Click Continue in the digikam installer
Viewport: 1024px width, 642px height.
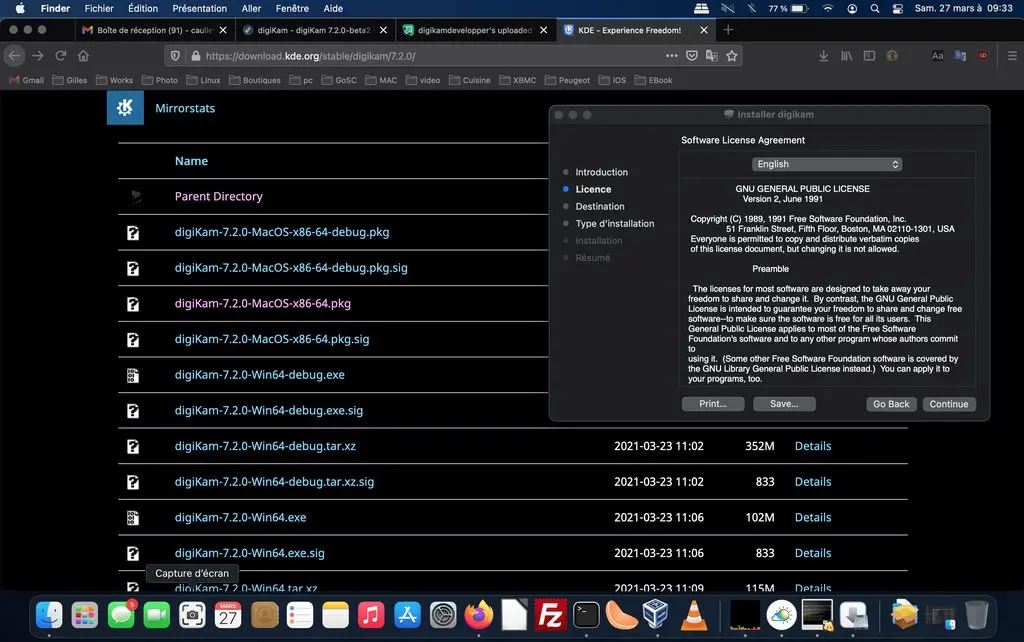point(948,404)
